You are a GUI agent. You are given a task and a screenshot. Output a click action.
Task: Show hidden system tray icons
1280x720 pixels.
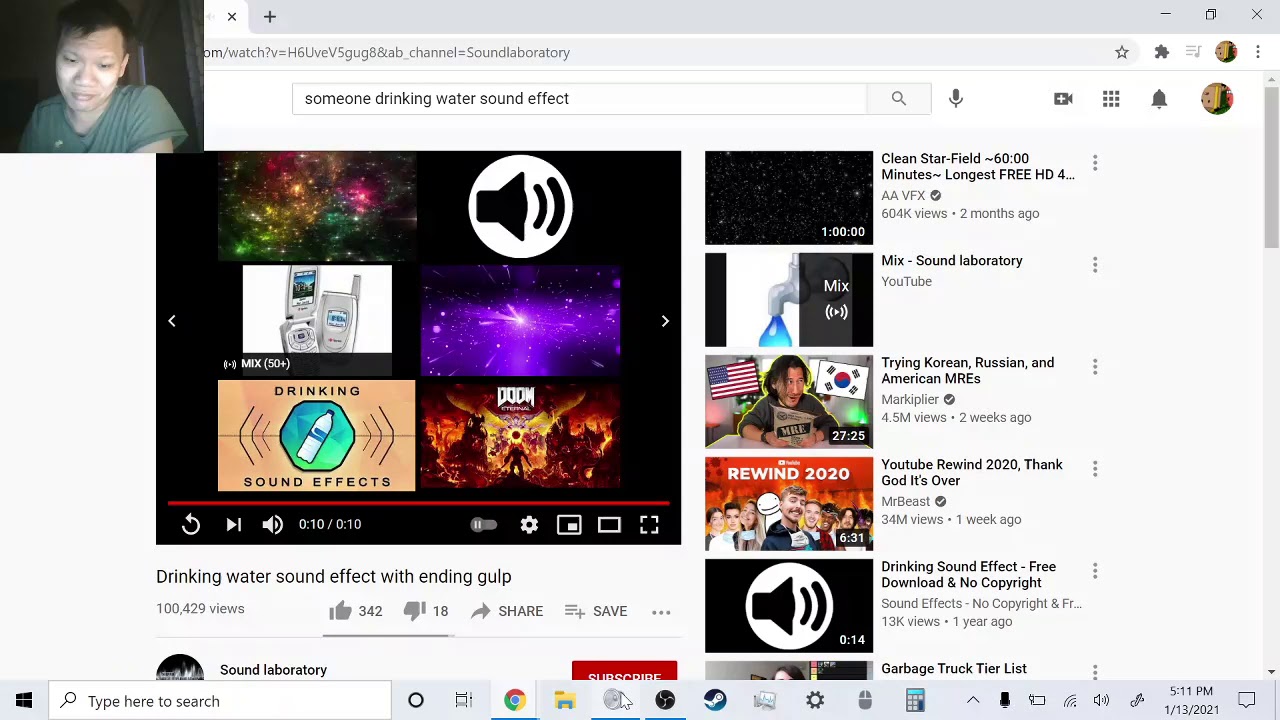click(973, 701)
